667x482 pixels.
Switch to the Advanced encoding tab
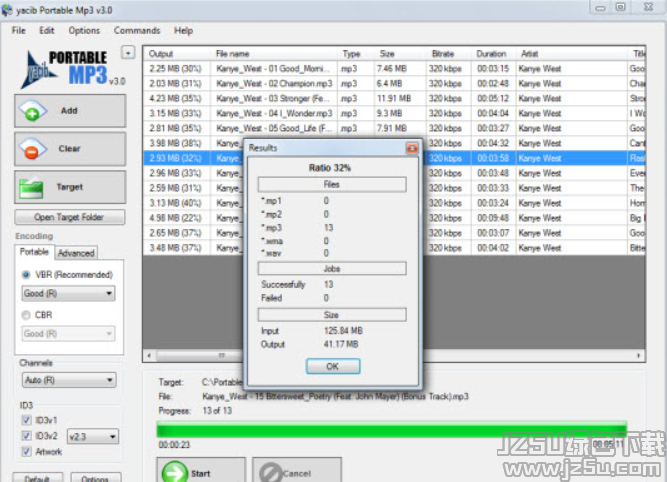pyautogui.click(x=76, y=253)
